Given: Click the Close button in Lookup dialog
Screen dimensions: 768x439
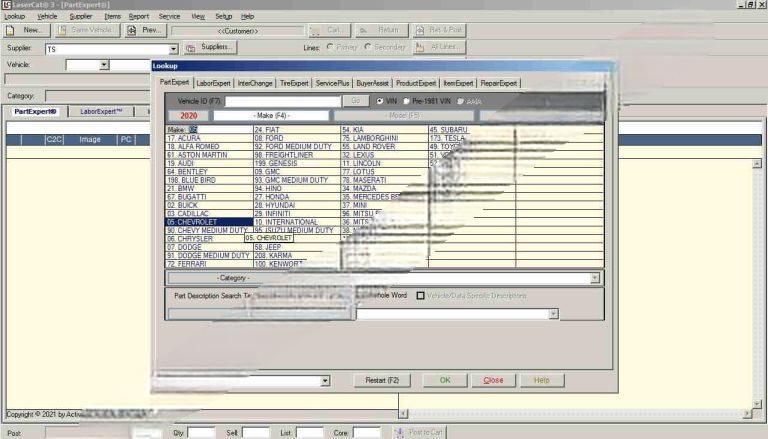Looking at the screenshot, I should pyautogui.click(x=493, y=380).
